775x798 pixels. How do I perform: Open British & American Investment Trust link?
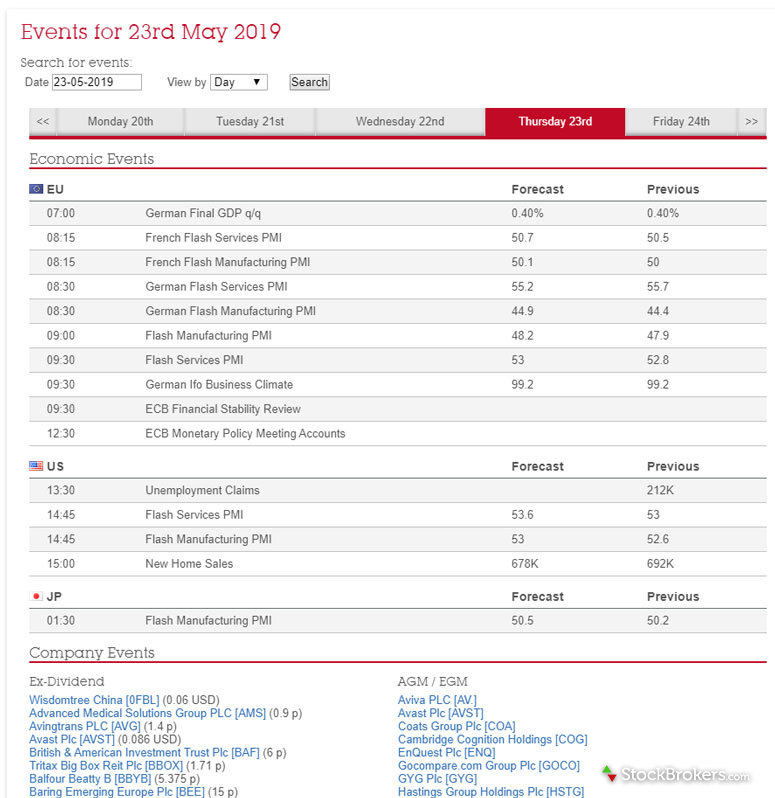144,753
